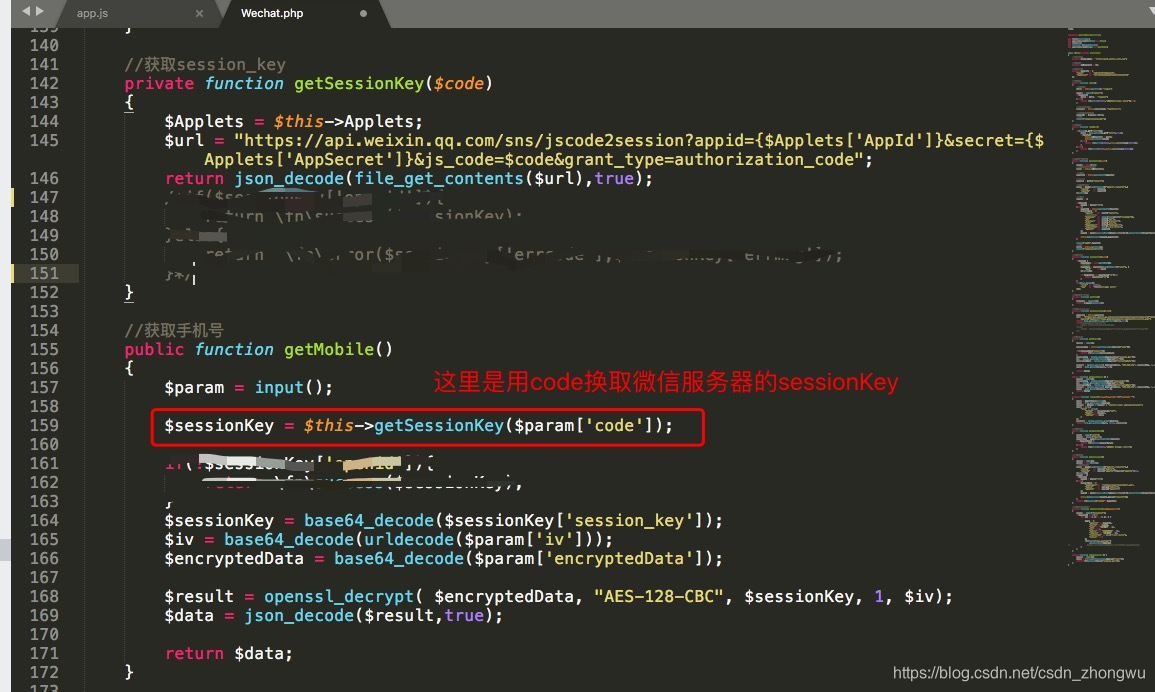Click closing brace on line 172
The width and height of the screenshot is (1155, 692).
tap(129, 671)
